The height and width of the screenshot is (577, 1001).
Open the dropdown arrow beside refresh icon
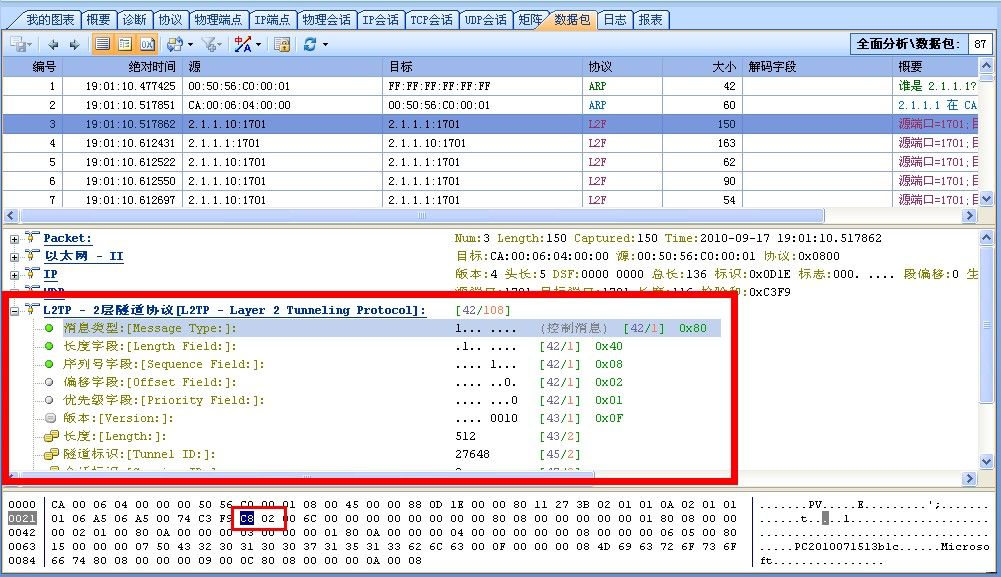[325, 45]
